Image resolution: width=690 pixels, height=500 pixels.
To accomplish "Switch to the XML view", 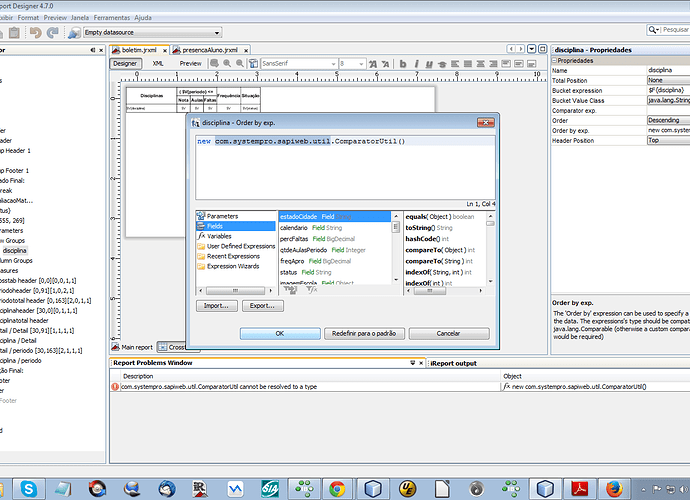I will coord(158,63).
